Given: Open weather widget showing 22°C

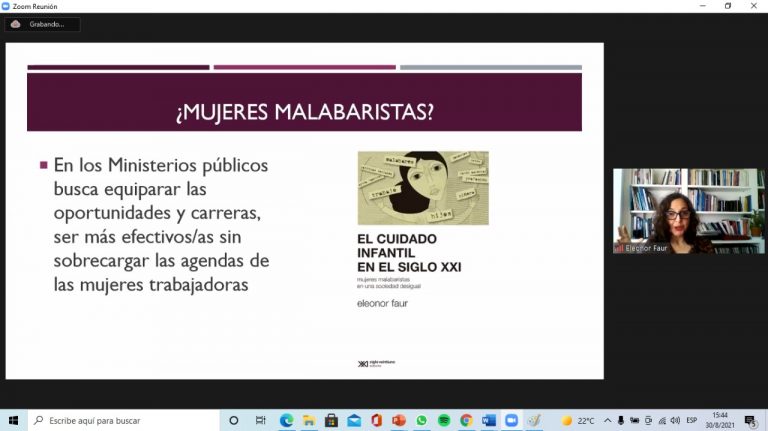Looking at the screenshot, I should (x=578, y=420).
